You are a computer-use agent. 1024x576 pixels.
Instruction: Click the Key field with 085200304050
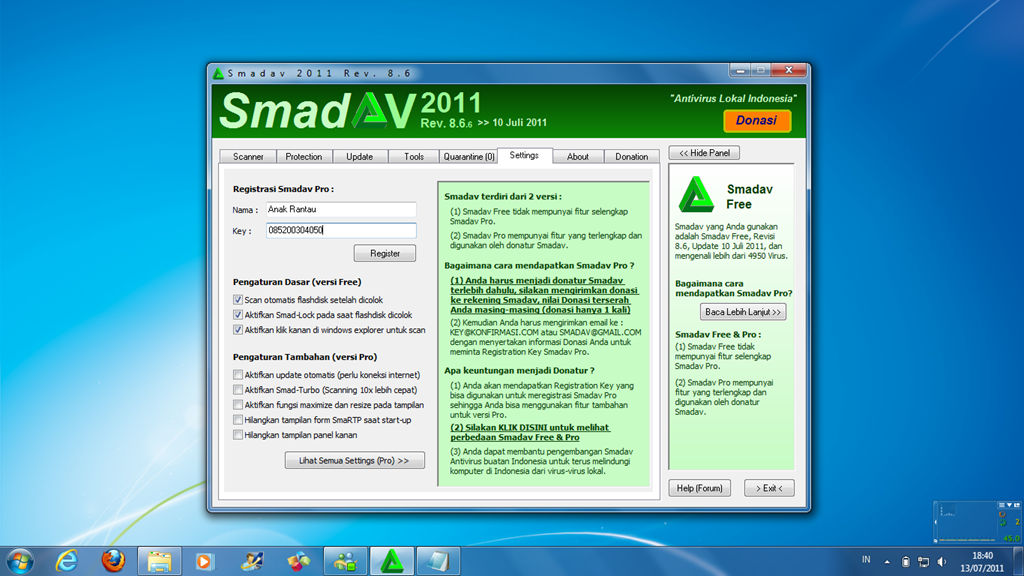(341, 231)
